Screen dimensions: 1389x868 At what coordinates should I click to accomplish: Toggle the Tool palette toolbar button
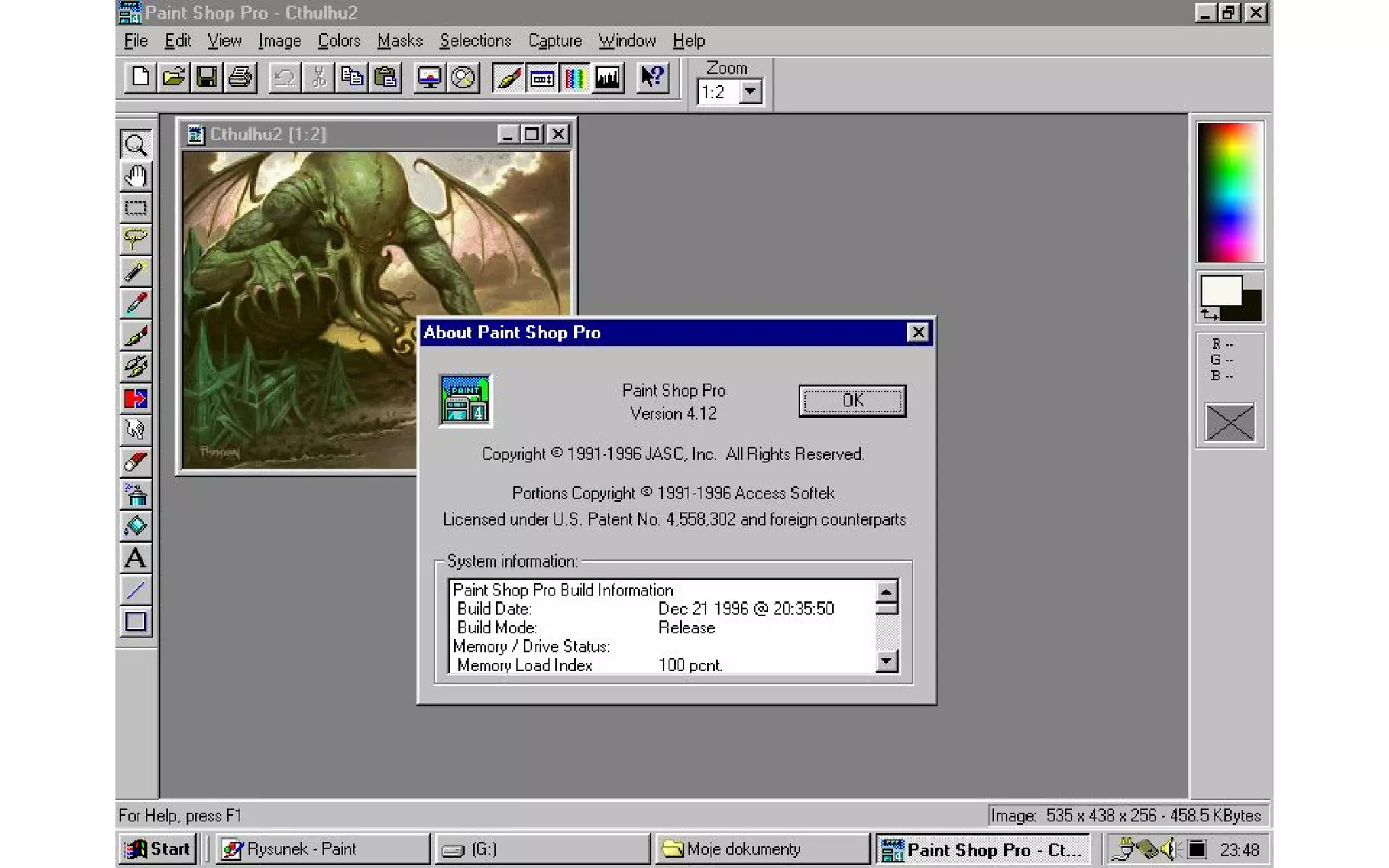click(x=508, y=78)
